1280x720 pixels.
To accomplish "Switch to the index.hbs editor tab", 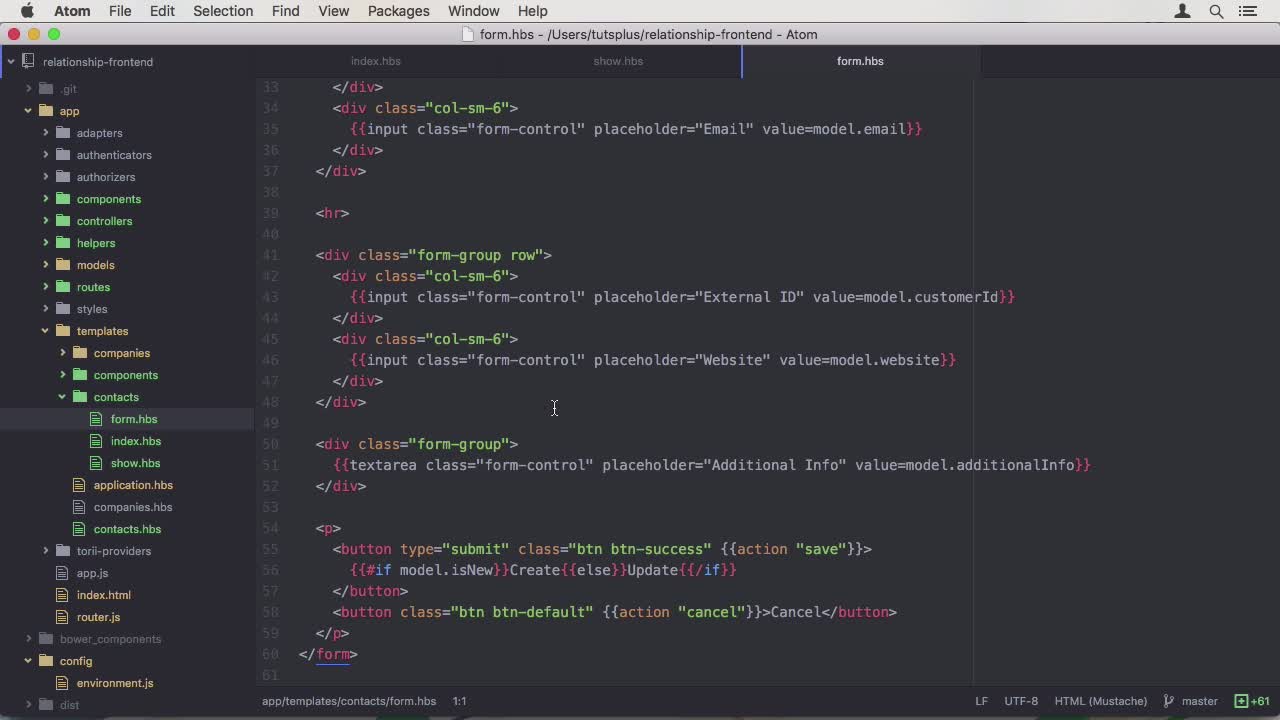I will 376,61.
